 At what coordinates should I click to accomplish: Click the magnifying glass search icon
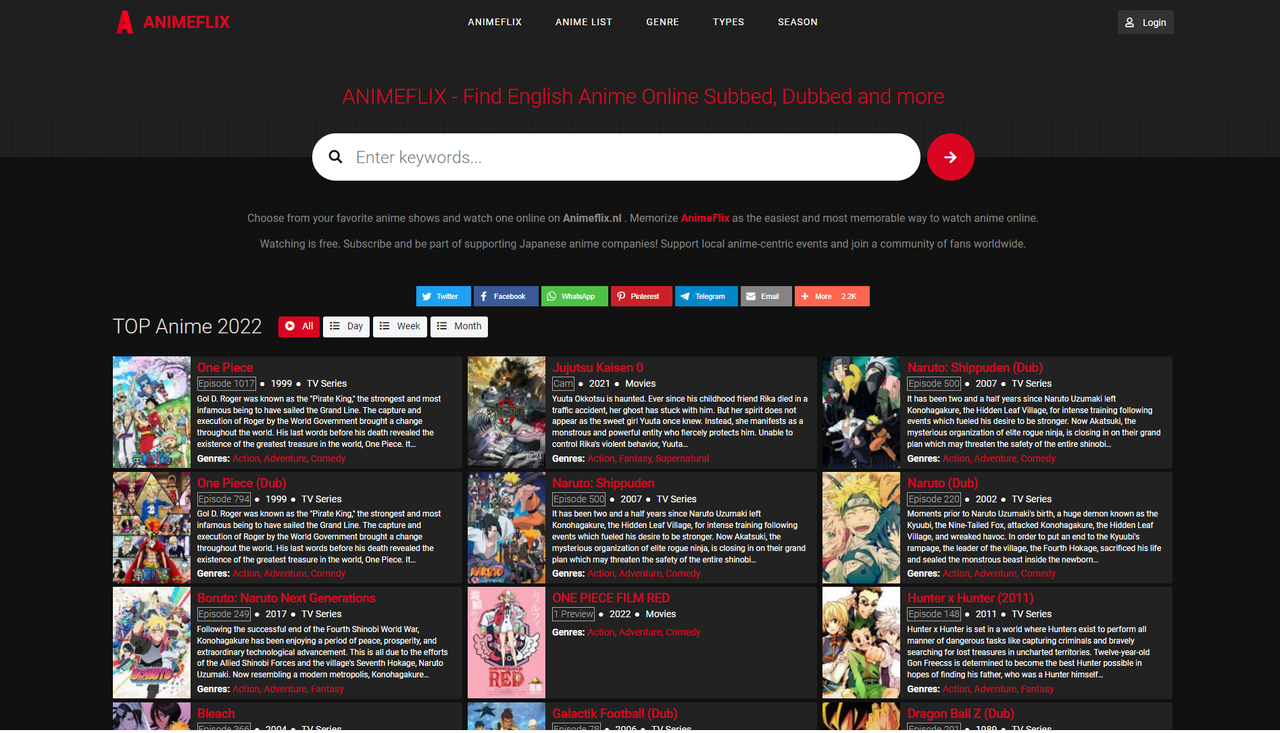[x=336, y=157]
